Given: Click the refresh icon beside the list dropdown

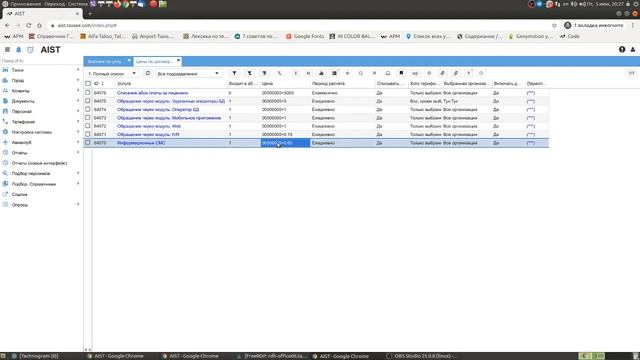Looking at the screenshot, I should tap(148, 73).
